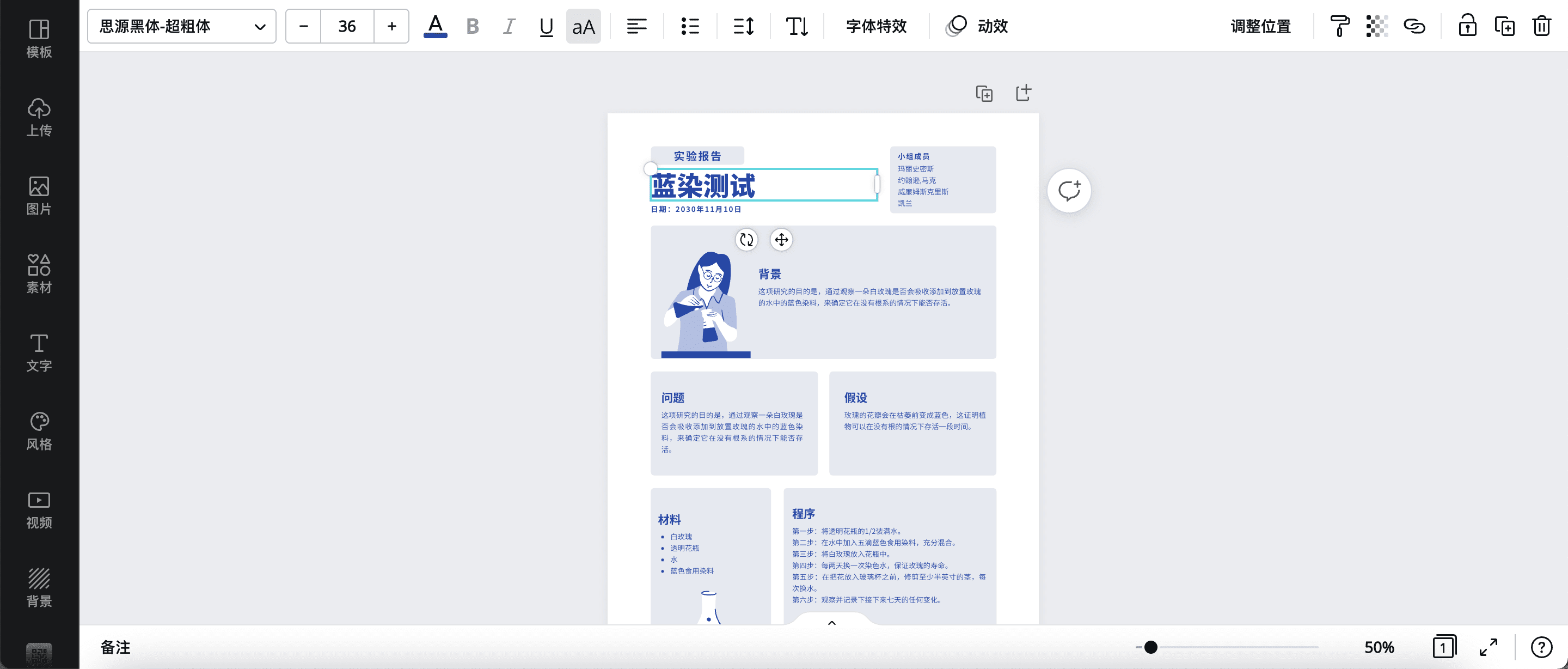Open the 素材 elements panel
Screen dimensions: 1568x669
coord(39,273)
